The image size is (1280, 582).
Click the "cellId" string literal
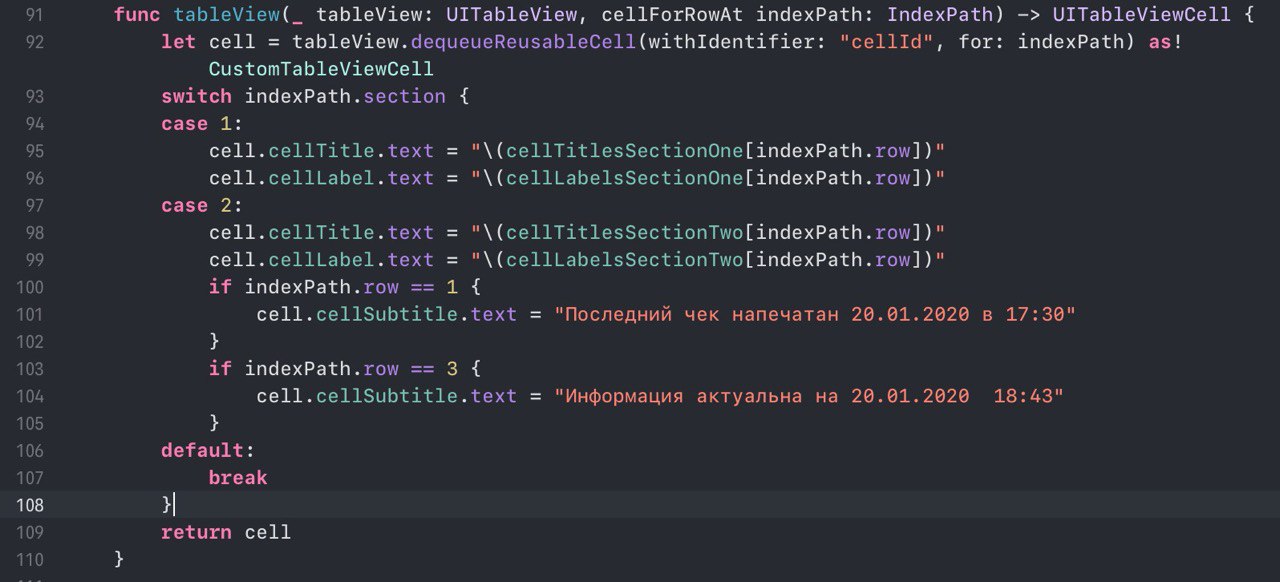tap(887, 43)
